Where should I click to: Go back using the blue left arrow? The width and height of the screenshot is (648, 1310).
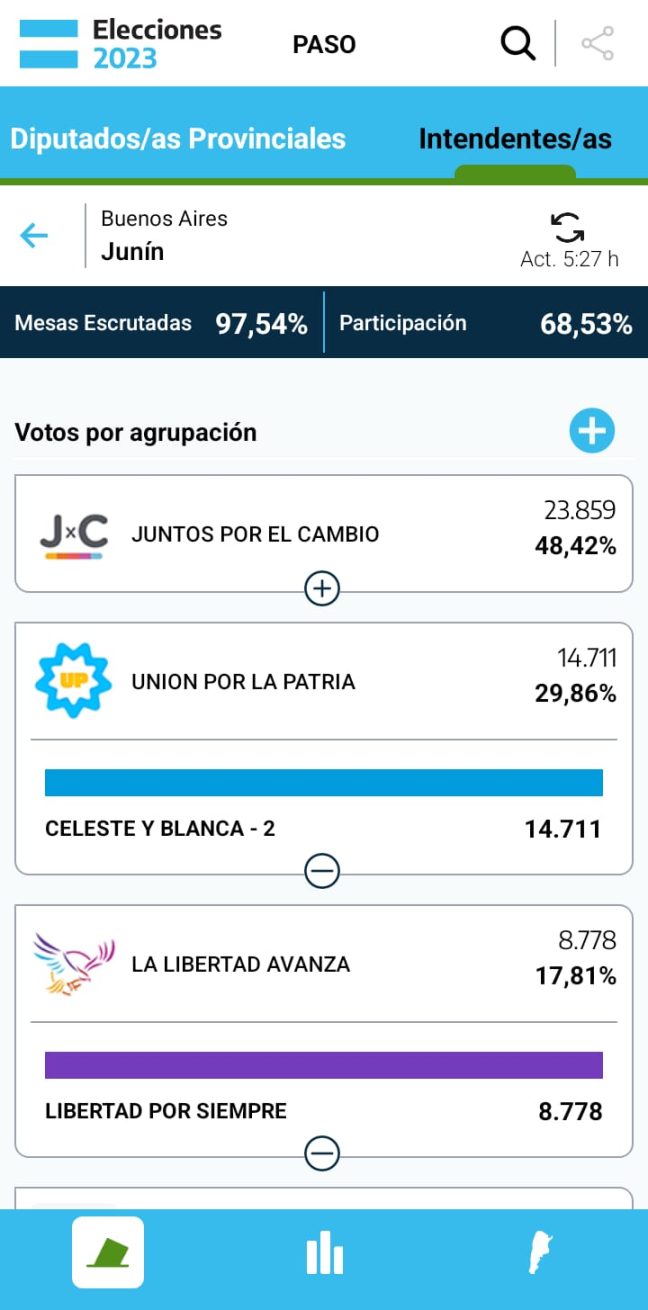click(34, 236)
